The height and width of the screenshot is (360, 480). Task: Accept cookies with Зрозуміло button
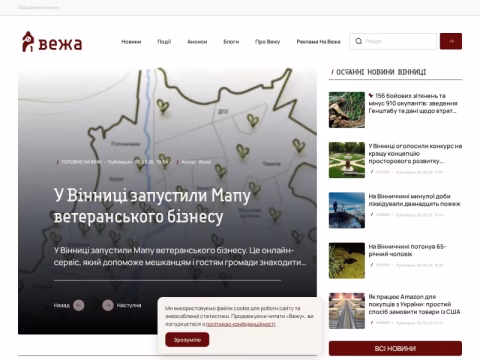[187, 340]
